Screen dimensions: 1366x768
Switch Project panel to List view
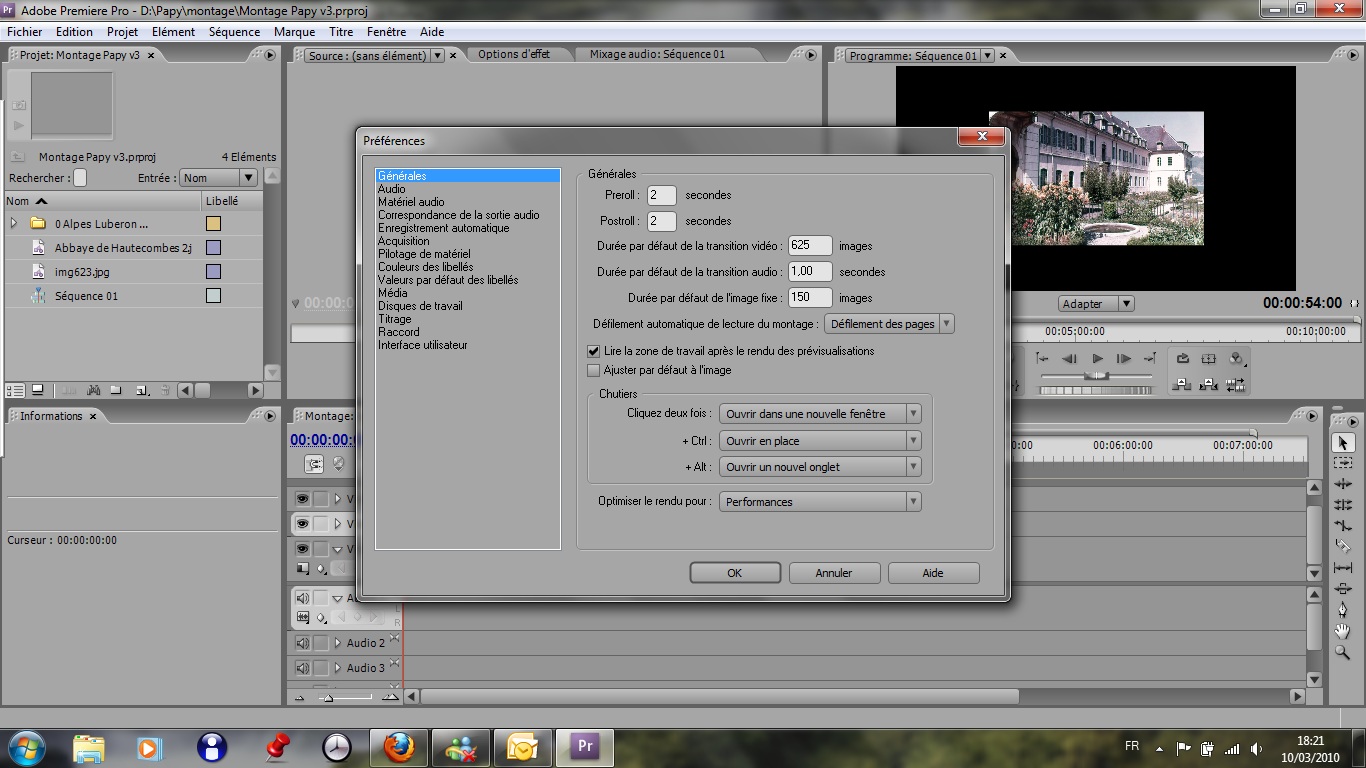point(15,390)
